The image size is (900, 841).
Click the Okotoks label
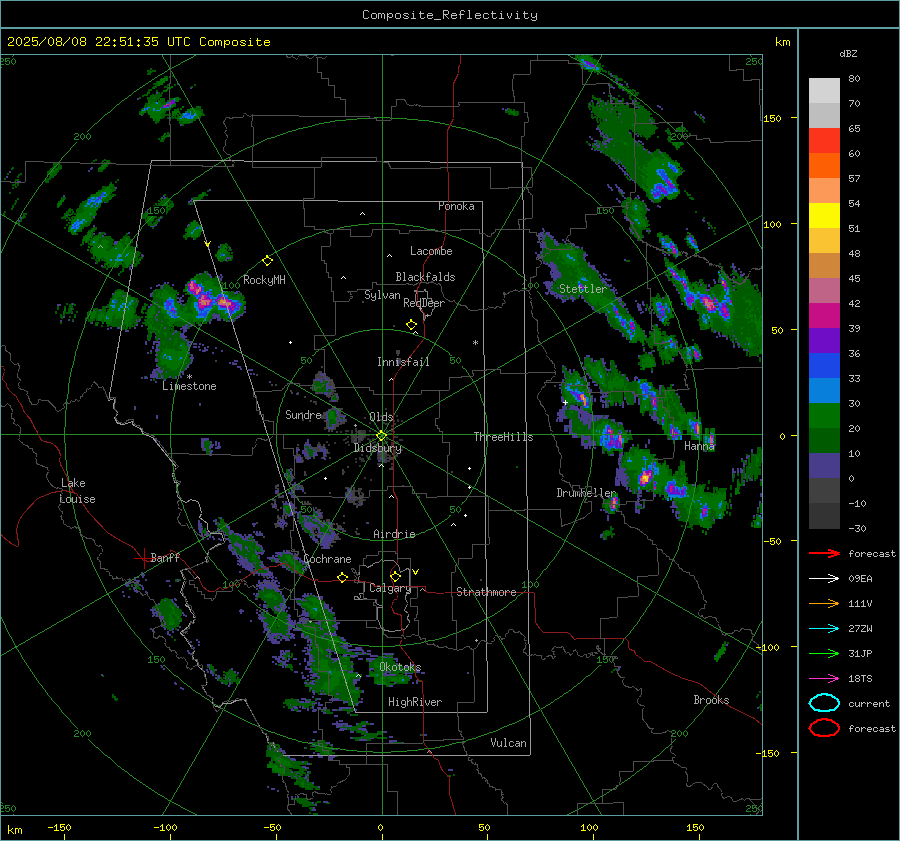(x=400, y=667)
